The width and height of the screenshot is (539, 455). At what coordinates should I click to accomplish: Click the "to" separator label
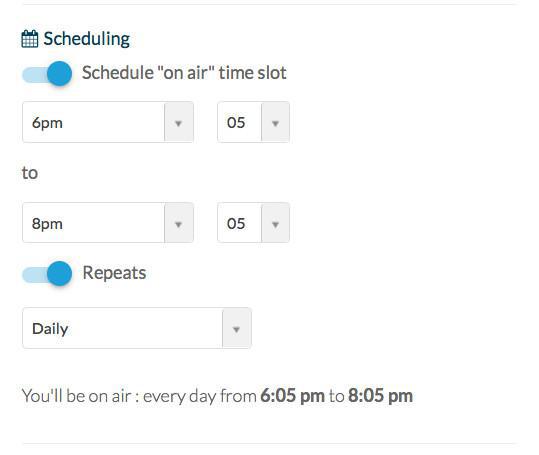tap(30, 173)
